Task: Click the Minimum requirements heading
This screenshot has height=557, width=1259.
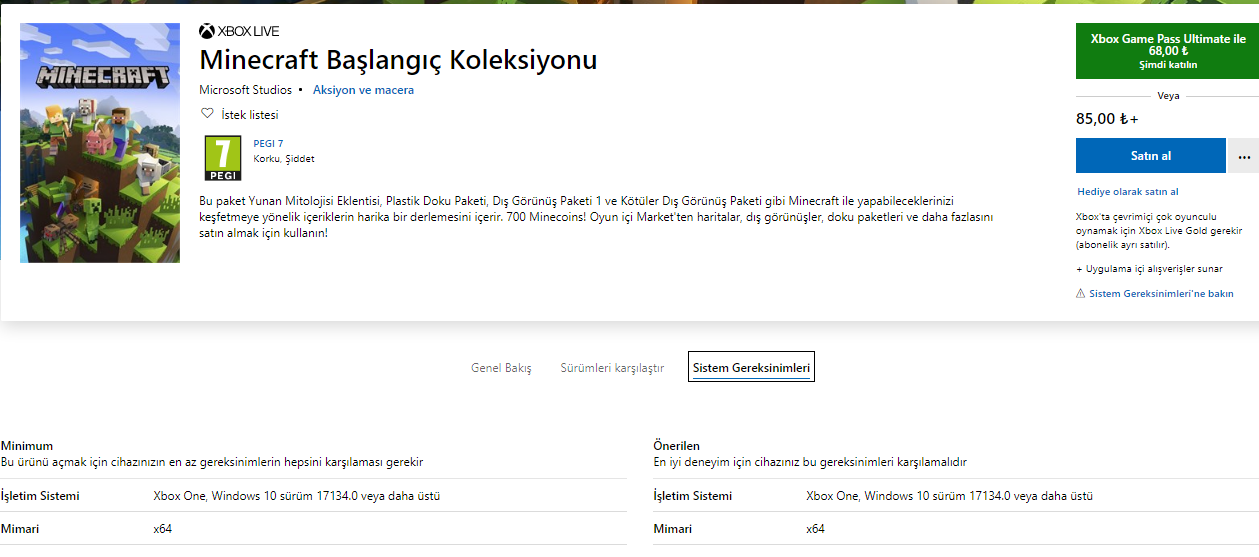Action: pos(27,446)
